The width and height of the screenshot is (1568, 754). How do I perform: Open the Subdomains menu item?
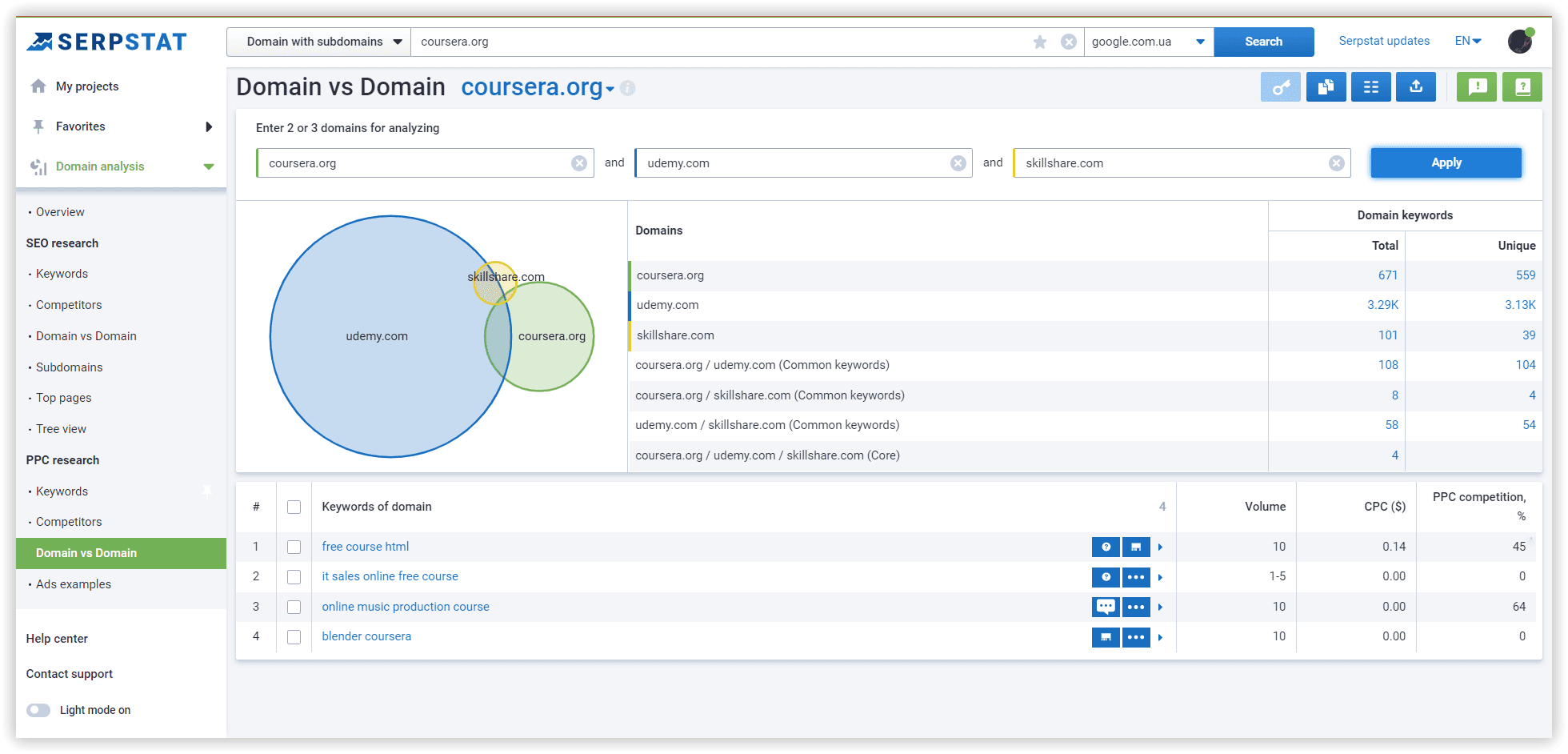[x=70, y=367]
